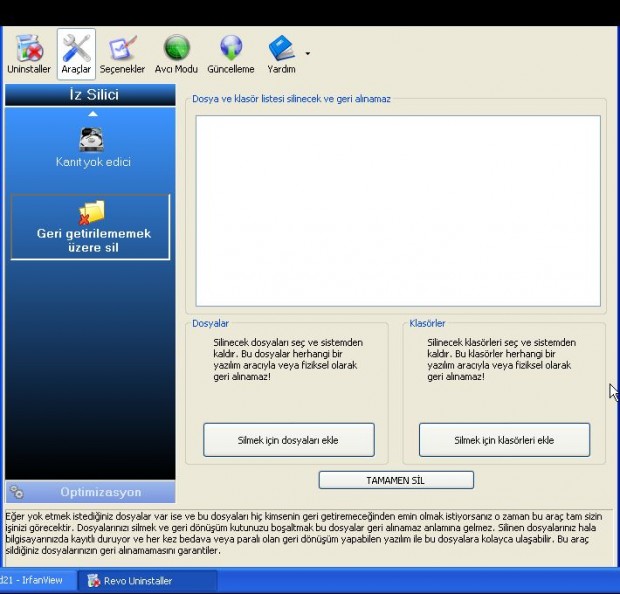
Task: Expand the dropdown arrow beside Yardım
Action: [307, 54]
